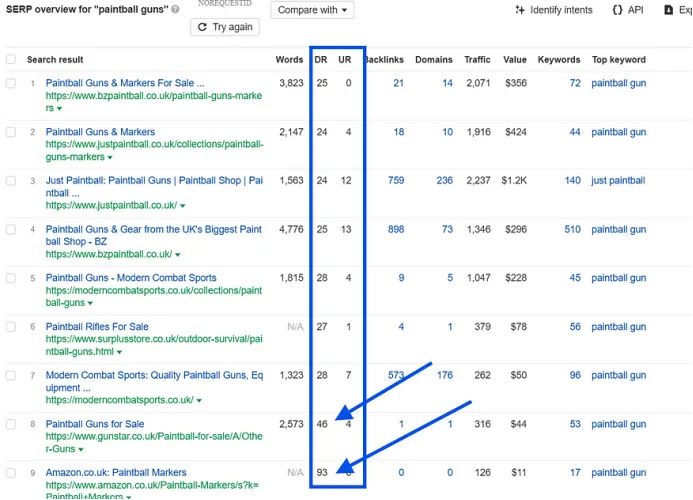The image size is (693, 500).
Task: Click keywords count 510 in result 4
Action: [572, 229]
